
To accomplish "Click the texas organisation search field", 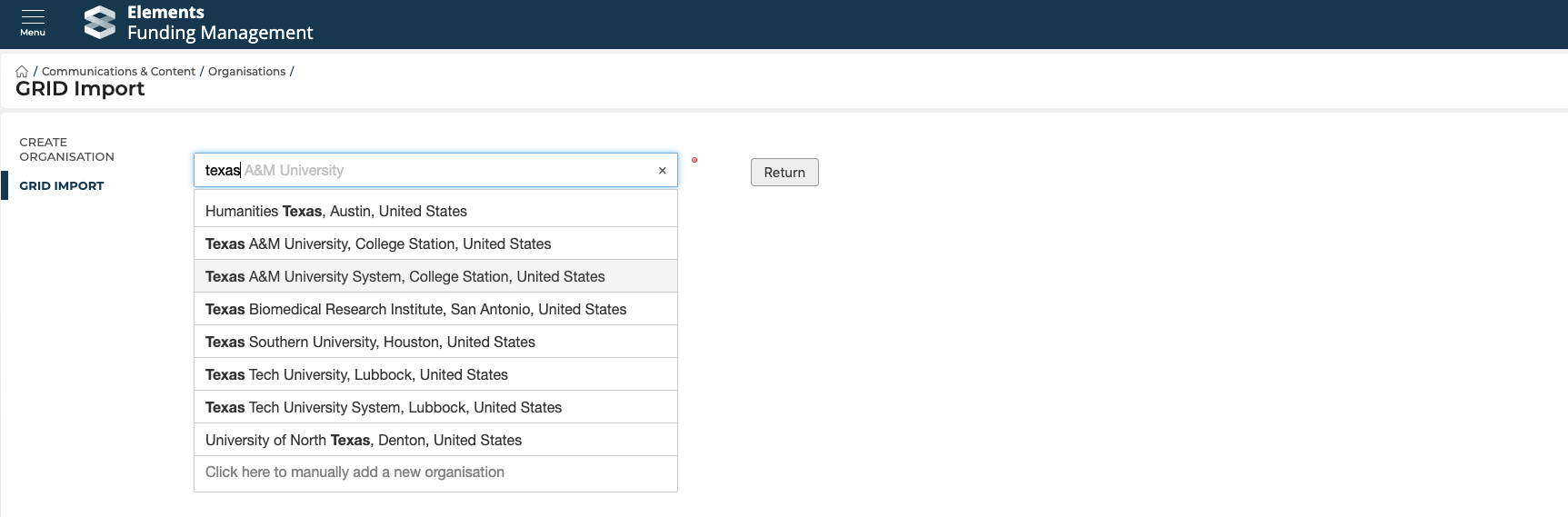I will tap(427, 171).
